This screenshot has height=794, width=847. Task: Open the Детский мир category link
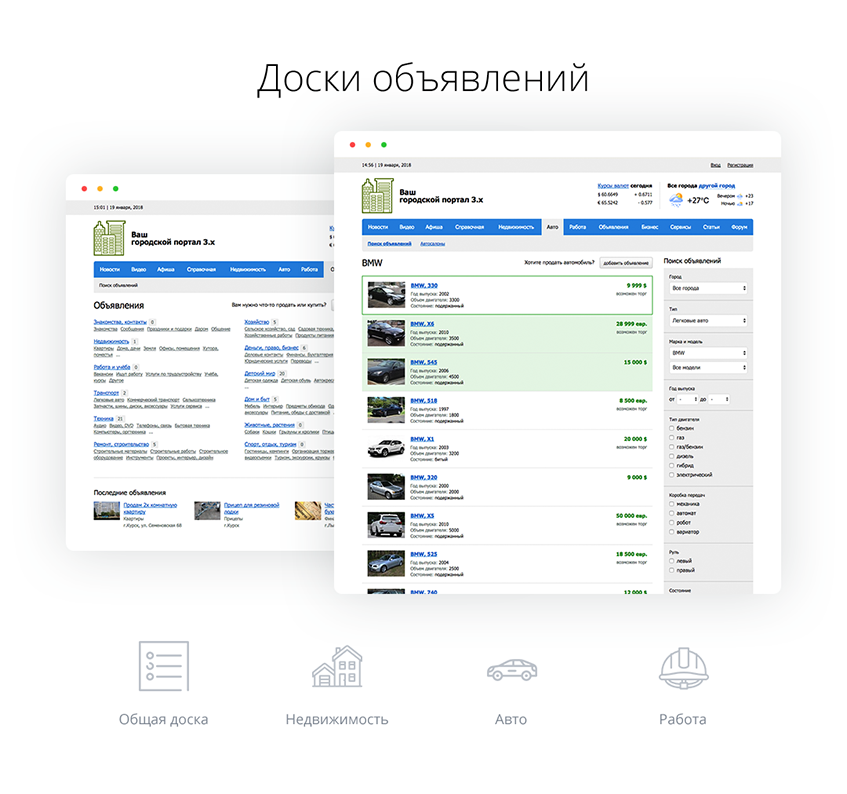coord(260,373)
